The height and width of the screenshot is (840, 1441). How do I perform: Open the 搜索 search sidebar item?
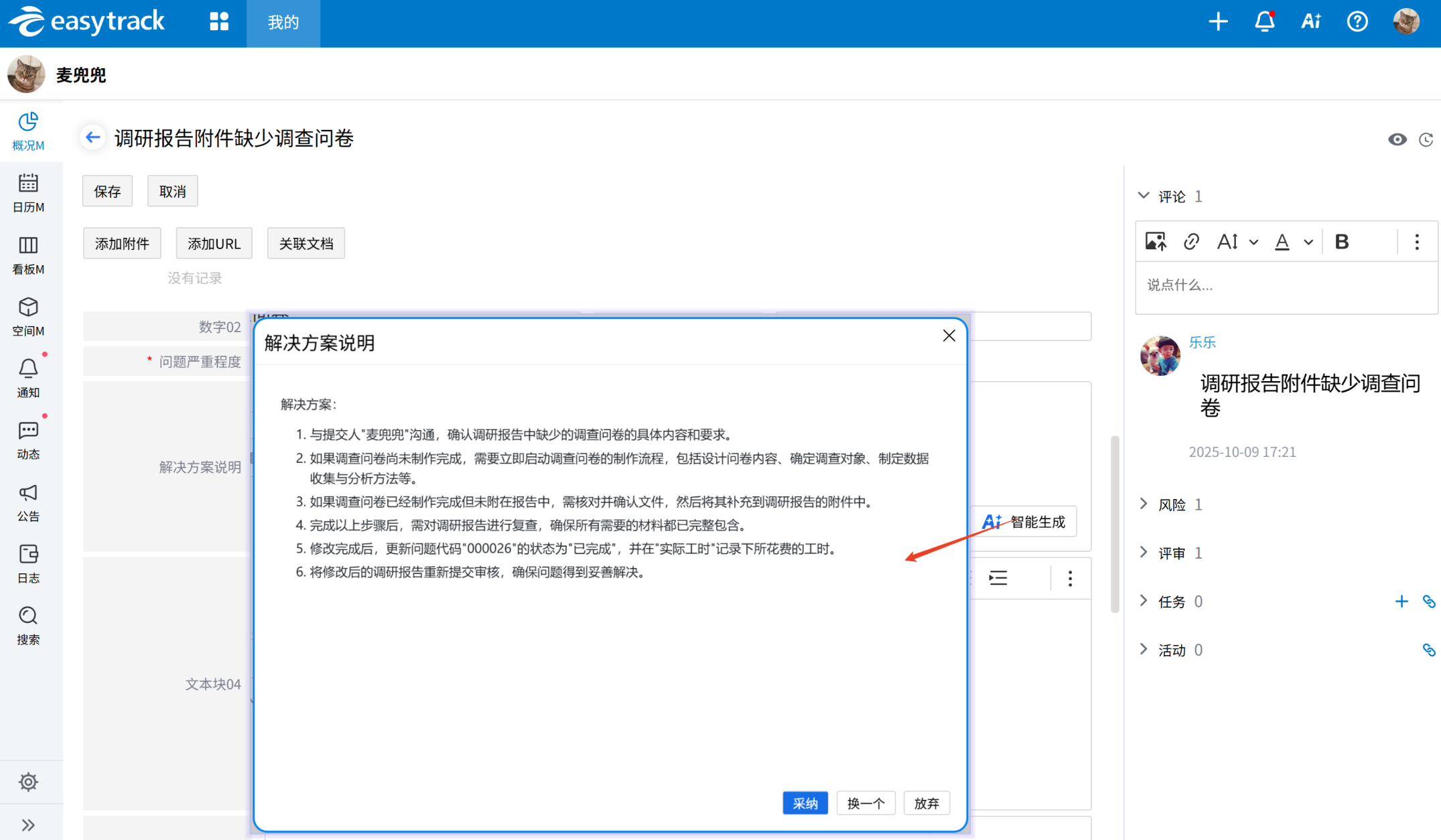(x=28, y=625)
